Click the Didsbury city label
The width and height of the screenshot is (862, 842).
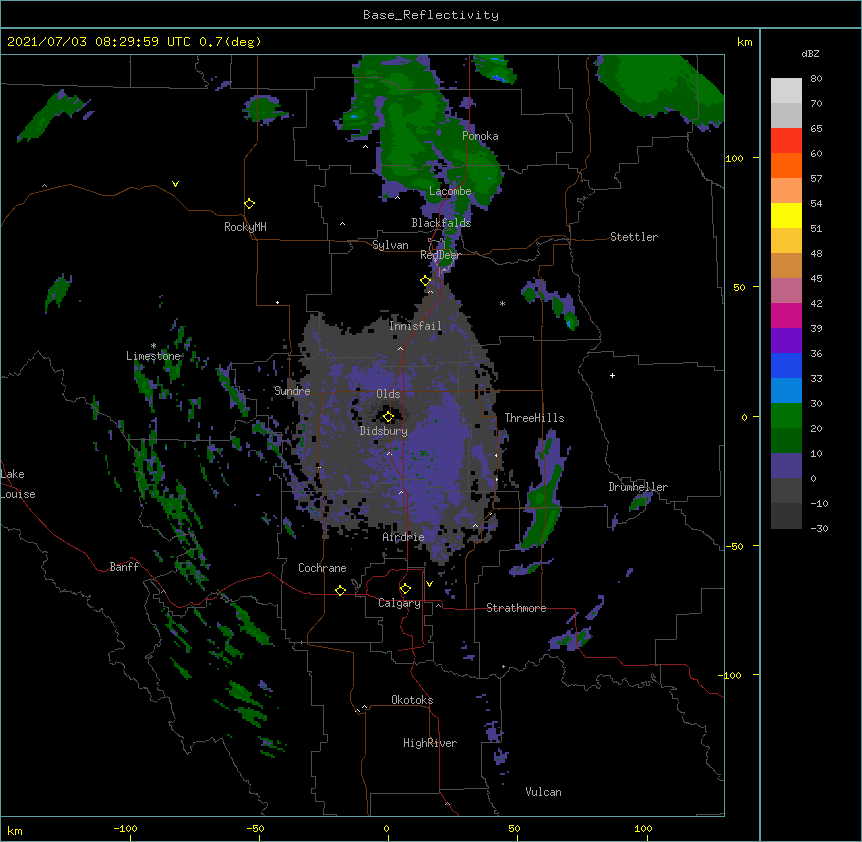pos(384,431)
